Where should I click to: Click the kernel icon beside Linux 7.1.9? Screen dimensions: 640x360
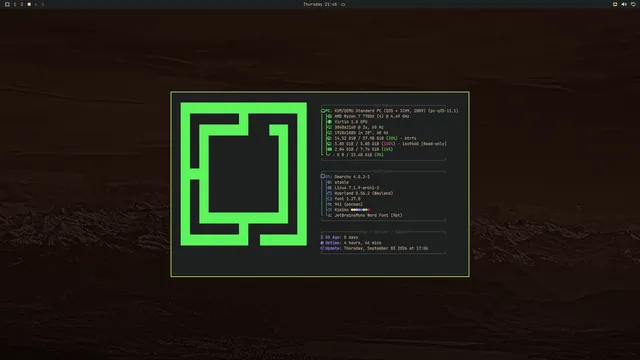330,188
